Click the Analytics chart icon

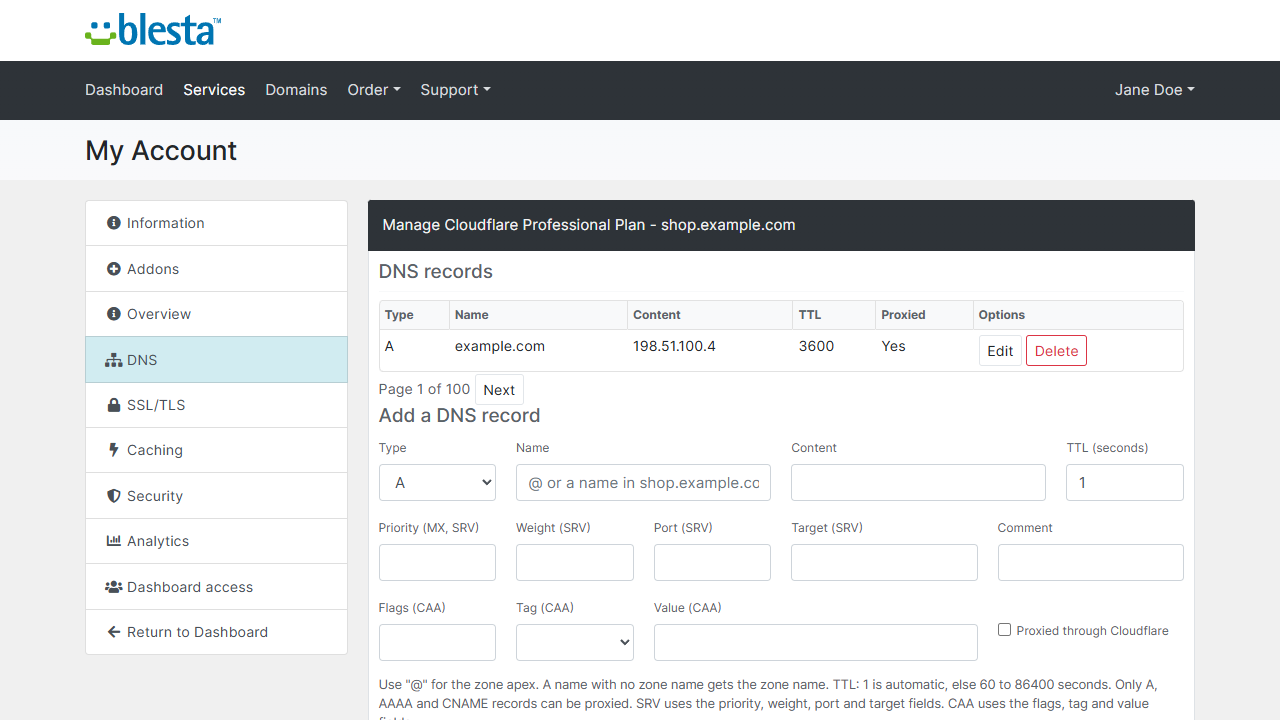coord(114,541)
